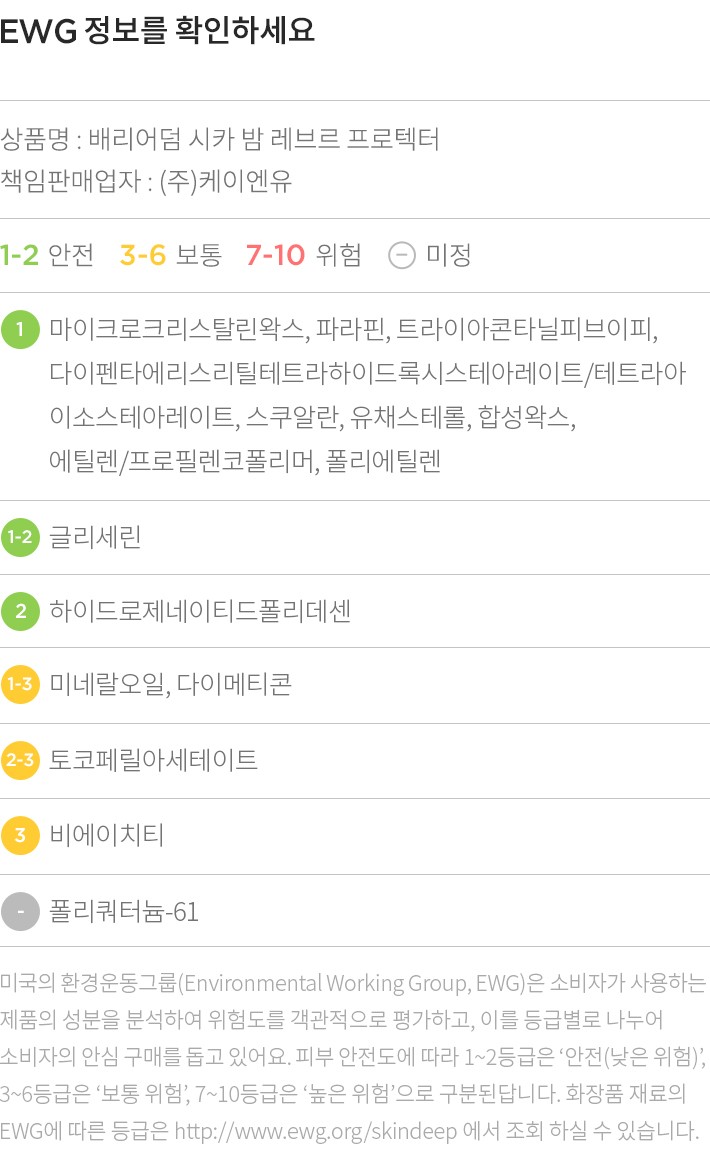Click the green 1-2 badge beside 글리세린
This screenshot has width=710, height=1151.
pos(20,537)
